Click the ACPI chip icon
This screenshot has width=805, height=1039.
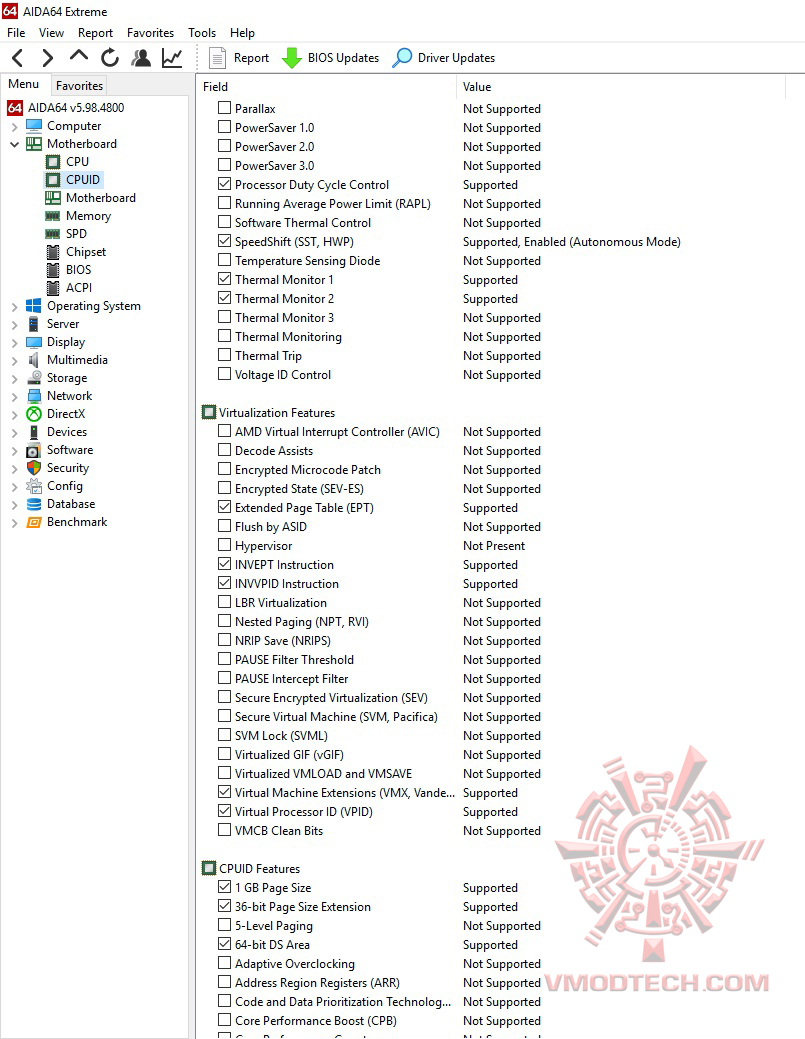click(53, 288)
